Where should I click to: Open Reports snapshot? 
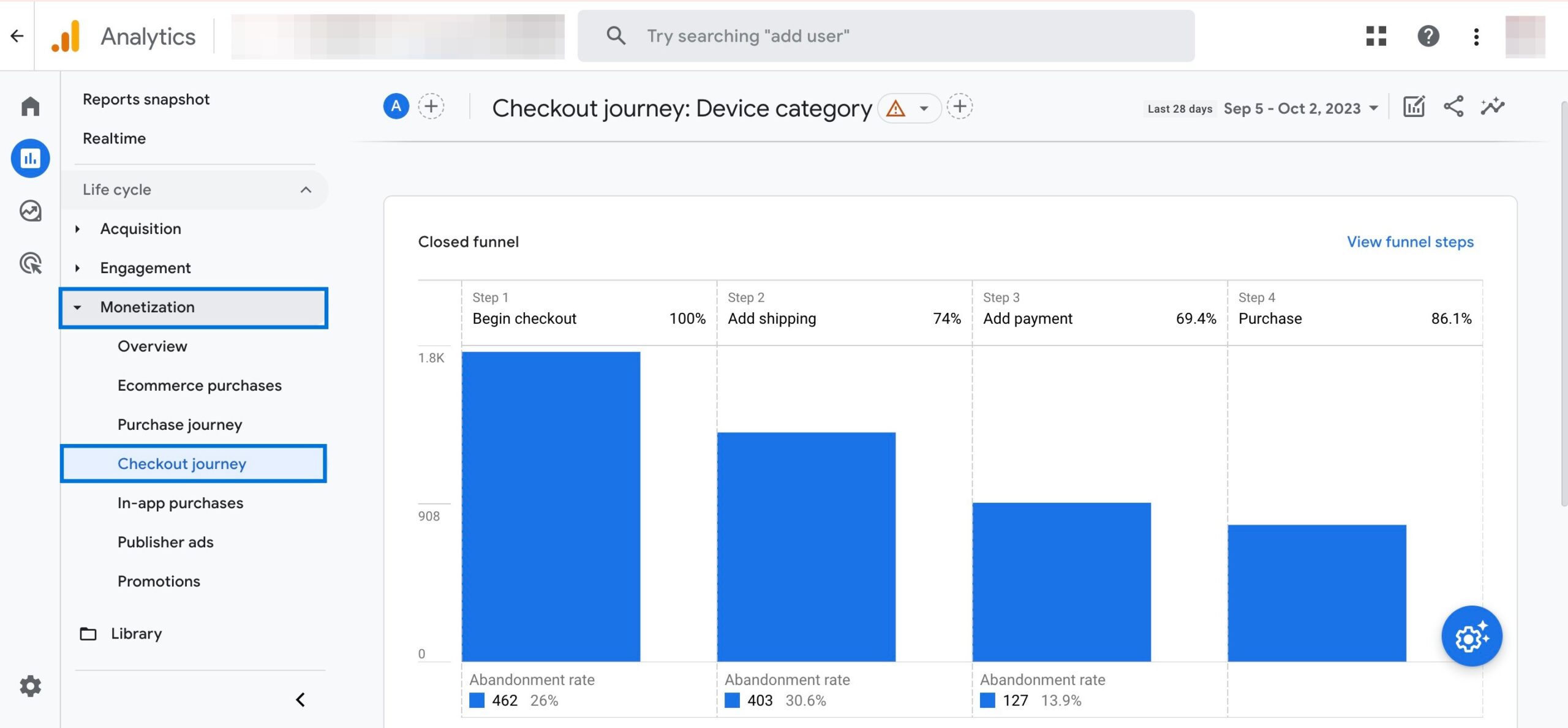point(146,99)
